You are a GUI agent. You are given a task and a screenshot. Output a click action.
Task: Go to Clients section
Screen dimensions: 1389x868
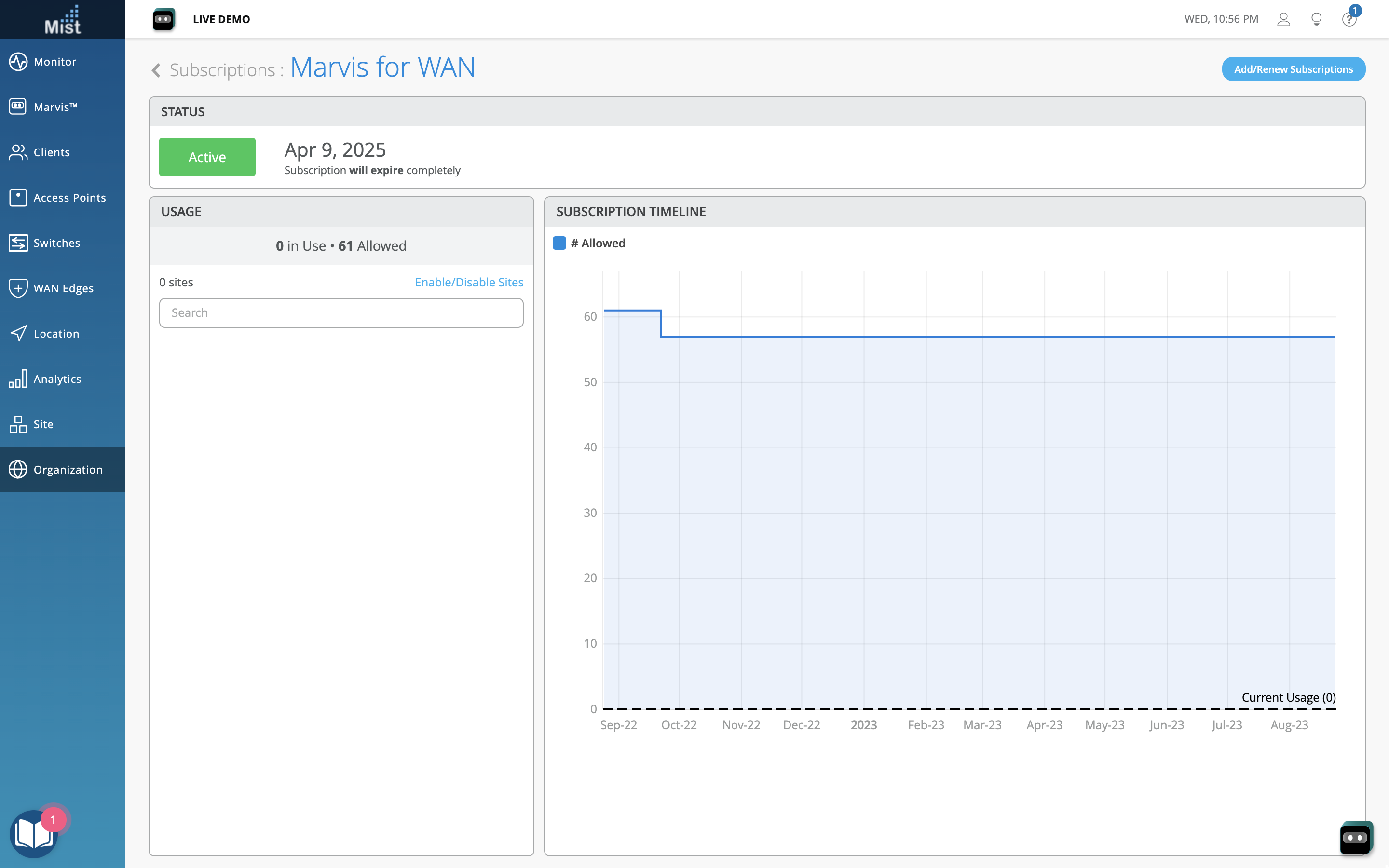point(51,152)
